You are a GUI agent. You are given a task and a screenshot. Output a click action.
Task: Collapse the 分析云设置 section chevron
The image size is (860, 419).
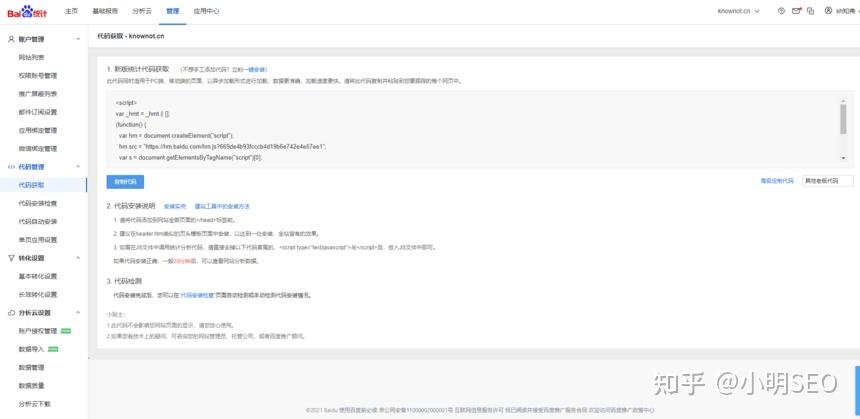coord(77,313)
